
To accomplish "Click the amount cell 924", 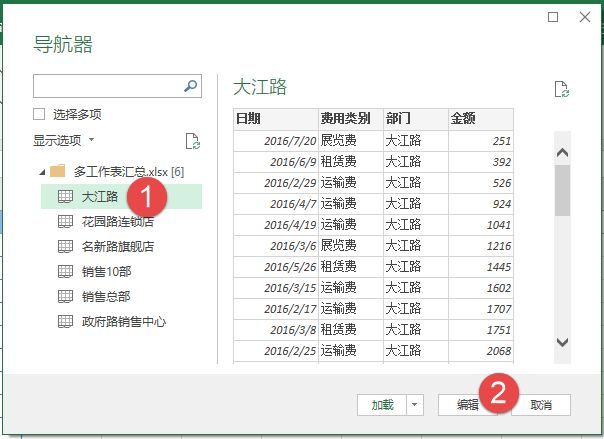I will [x=481, y=204].
